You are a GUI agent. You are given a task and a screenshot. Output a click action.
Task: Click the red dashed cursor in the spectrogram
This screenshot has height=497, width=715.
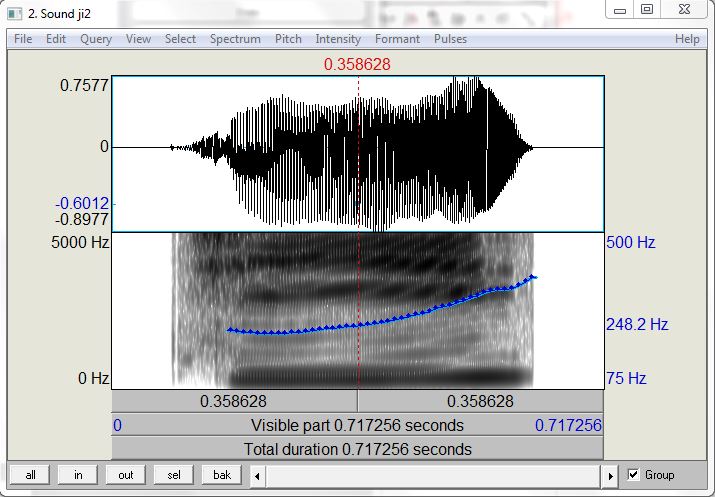(x=358, y=310)
